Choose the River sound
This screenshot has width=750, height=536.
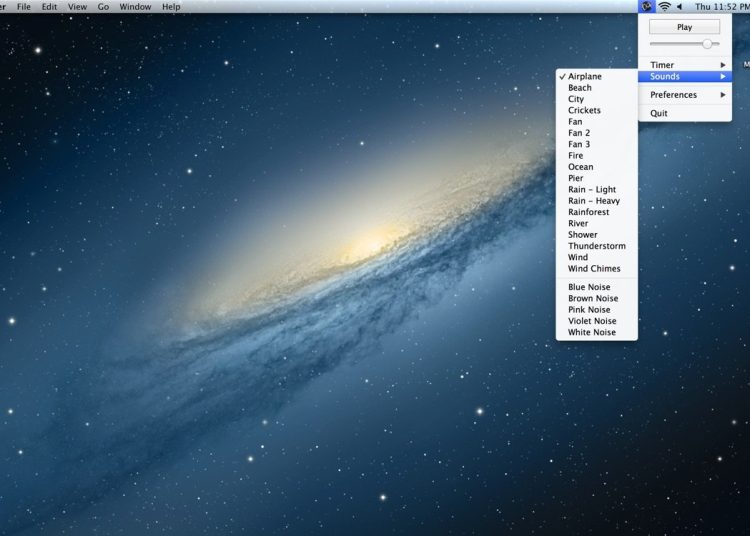coord(596,223)
